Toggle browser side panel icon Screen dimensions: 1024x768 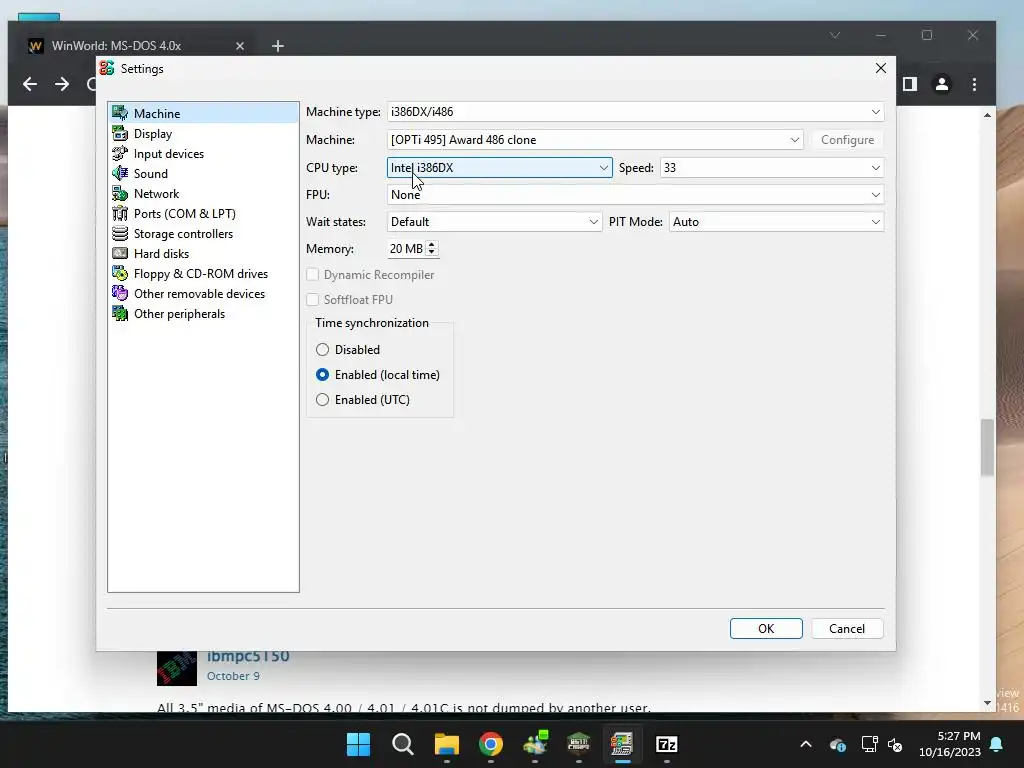click(x=910, y=84)
